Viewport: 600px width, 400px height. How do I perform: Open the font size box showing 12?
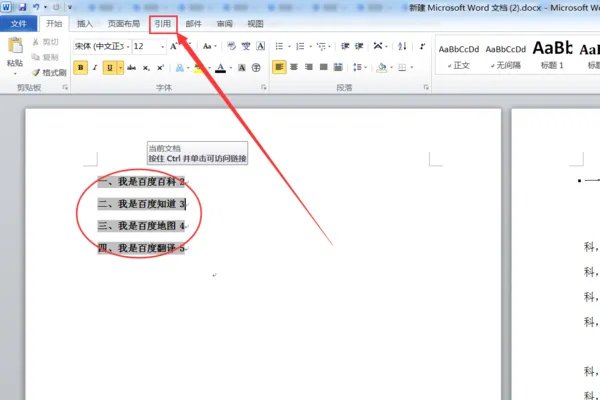(x=149, y=46)
